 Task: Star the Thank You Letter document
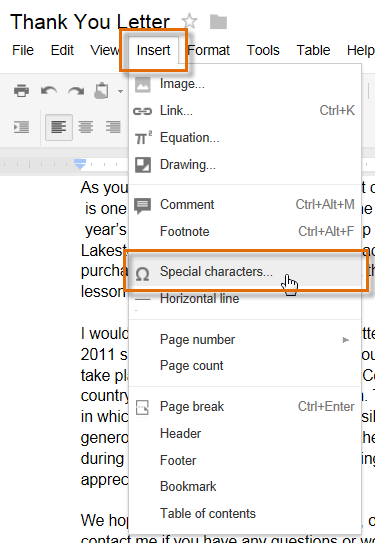pos(189,22)
